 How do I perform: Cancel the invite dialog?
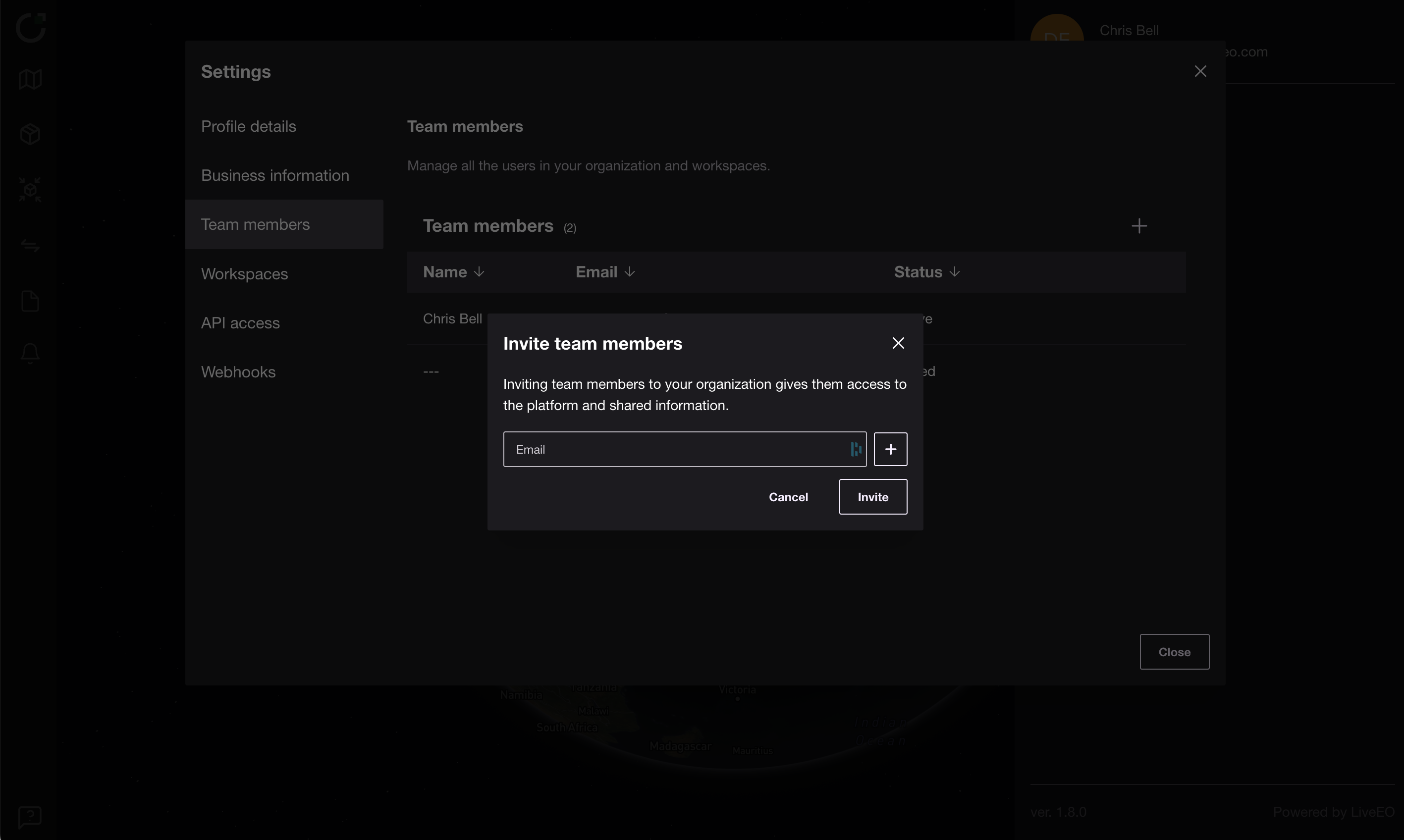coord(788,497)
